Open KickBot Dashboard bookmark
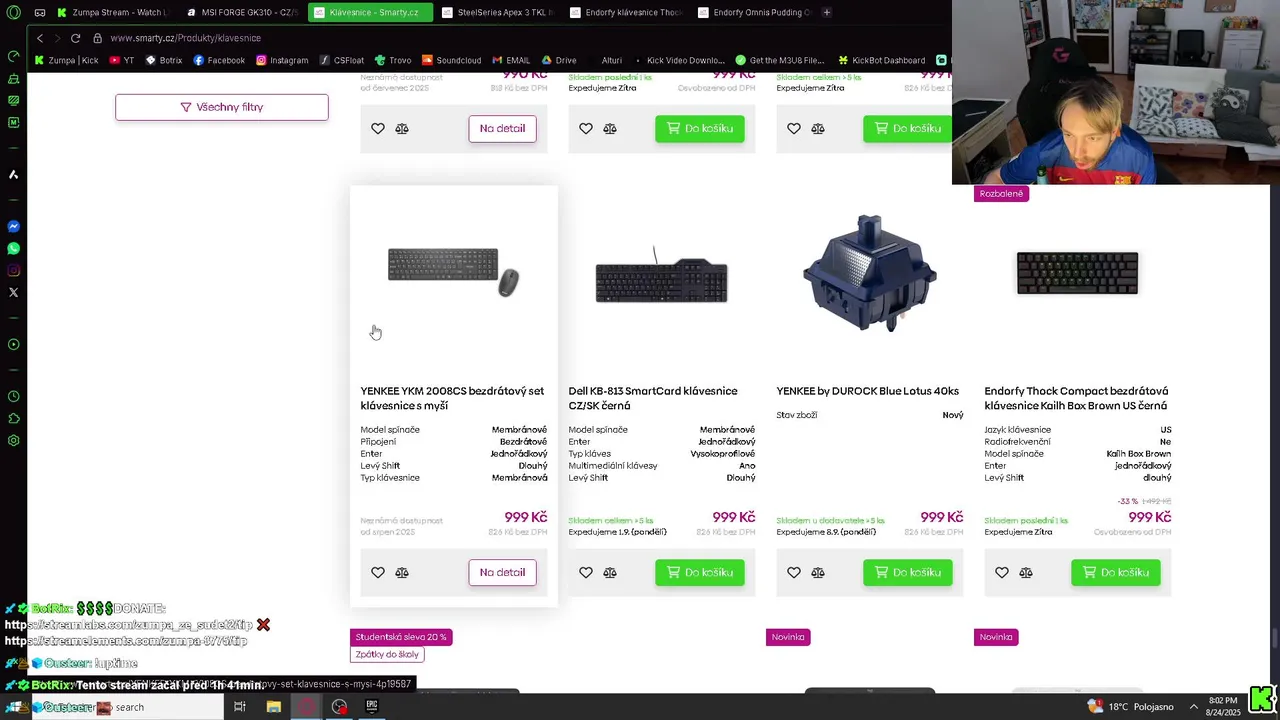Screen dimensions: 1280x720 point(881,60)
